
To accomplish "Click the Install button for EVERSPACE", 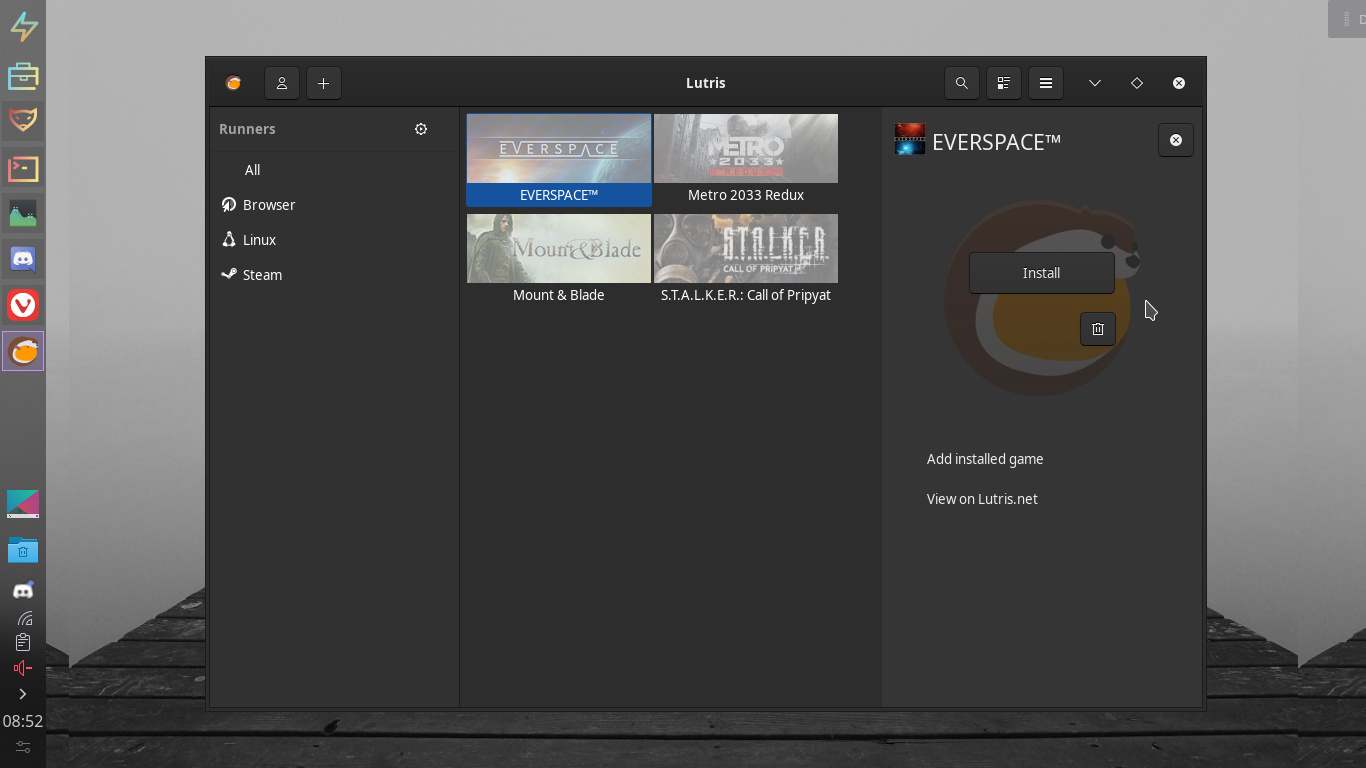I will (x=1041, y=273).
